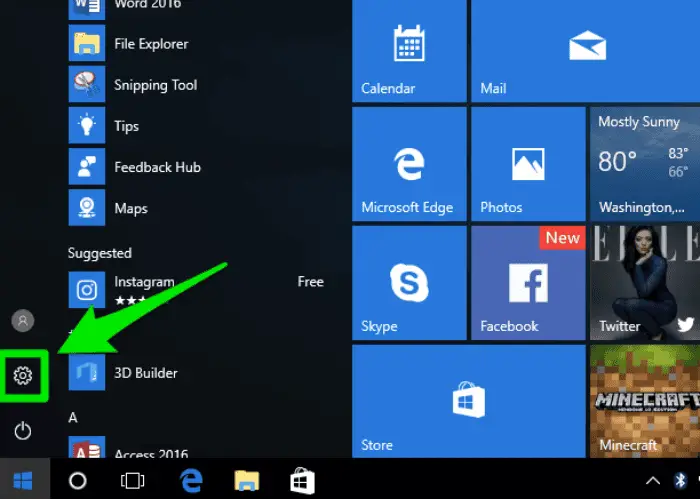Launch the Skype tile

(x=409, y=283)
